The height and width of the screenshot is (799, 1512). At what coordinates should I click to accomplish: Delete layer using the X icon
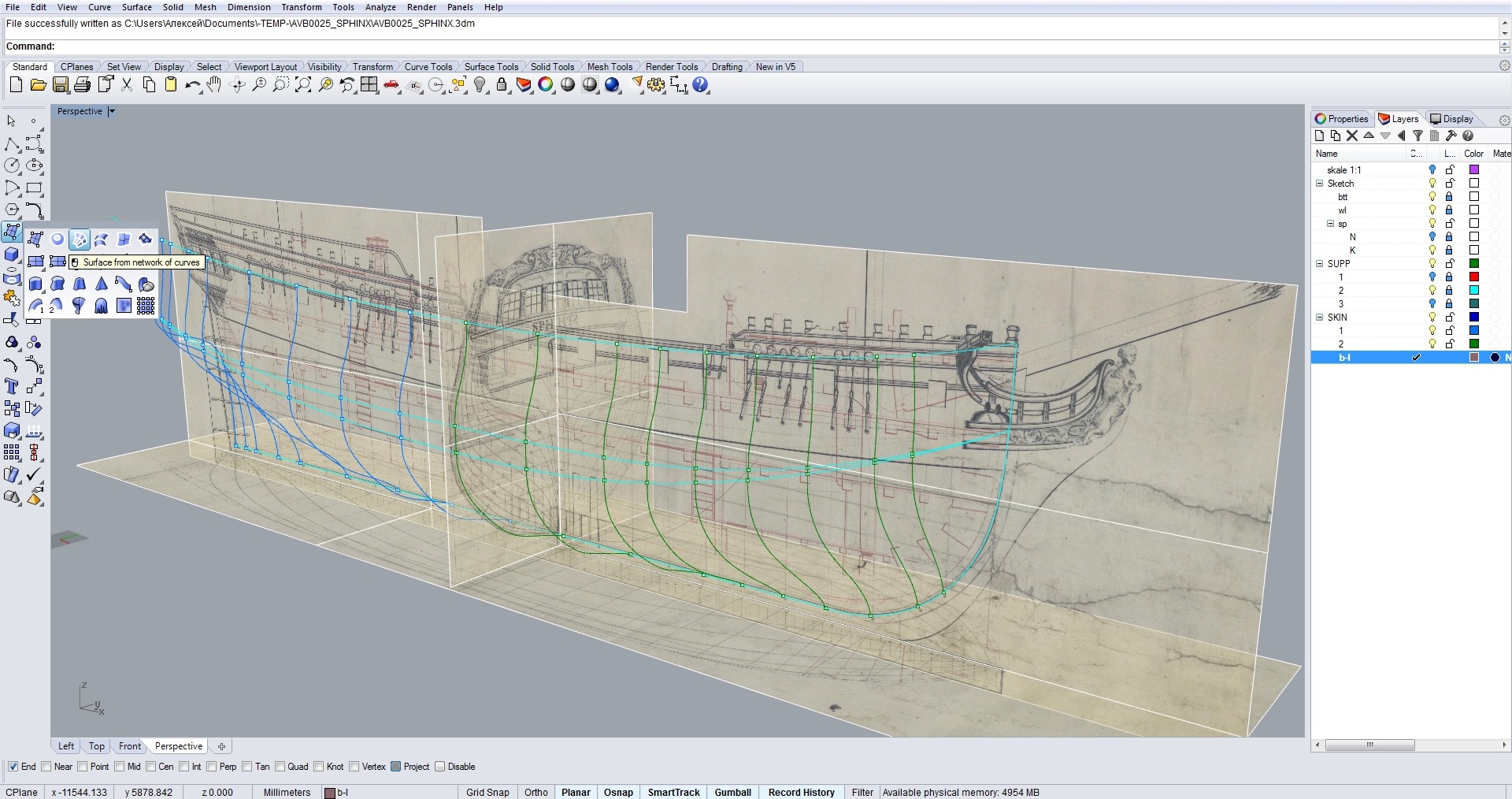(1352, 136)
